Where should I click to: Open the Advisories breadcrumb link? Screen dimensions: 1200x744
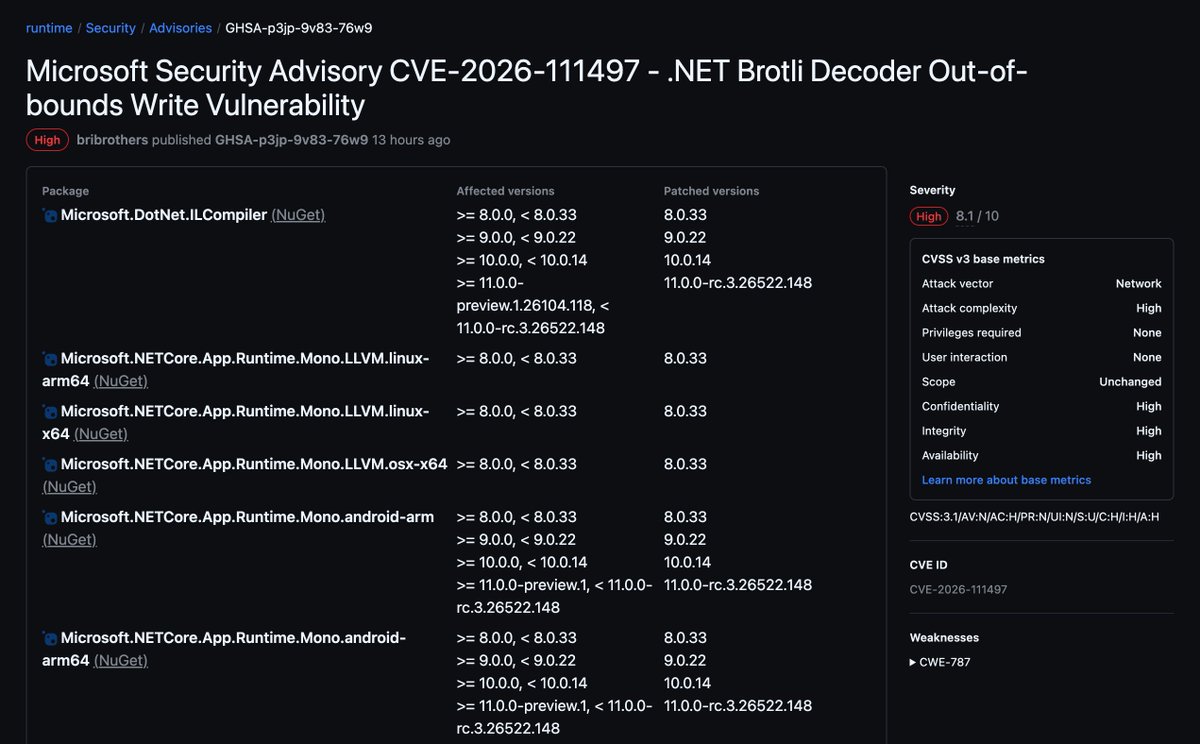(x=180, y=28)
